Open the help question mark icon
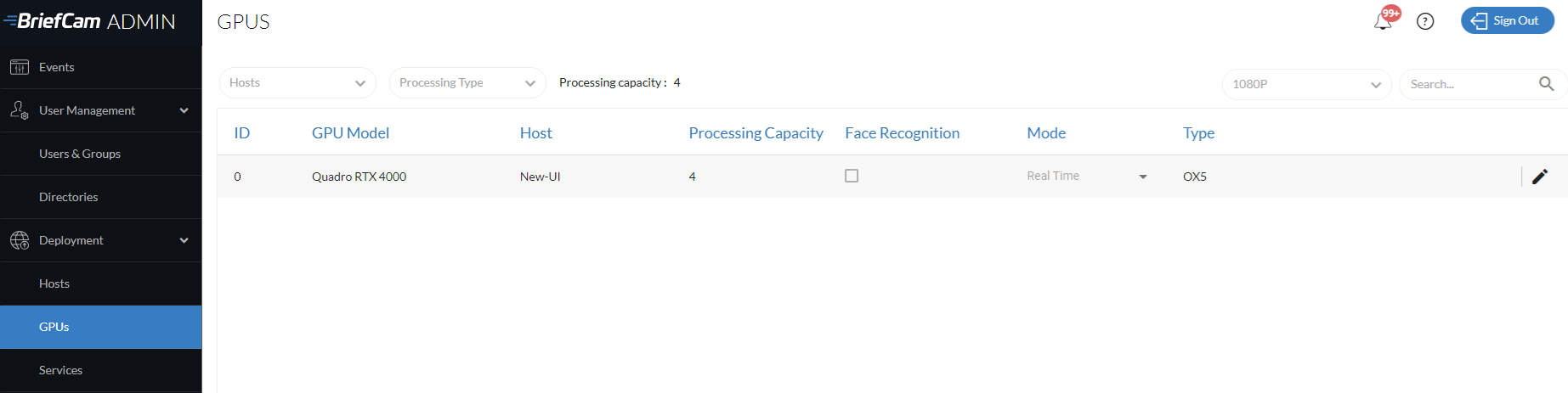The width and height of the screenshot is (1568, 393). point(1425,21)
